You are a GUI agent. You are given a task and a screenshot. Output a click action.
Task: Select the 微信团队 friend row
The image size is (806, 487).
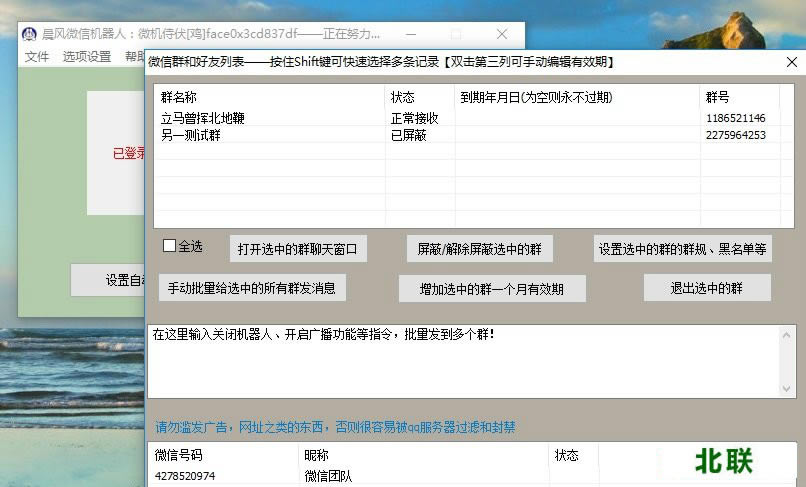(329, 476)
